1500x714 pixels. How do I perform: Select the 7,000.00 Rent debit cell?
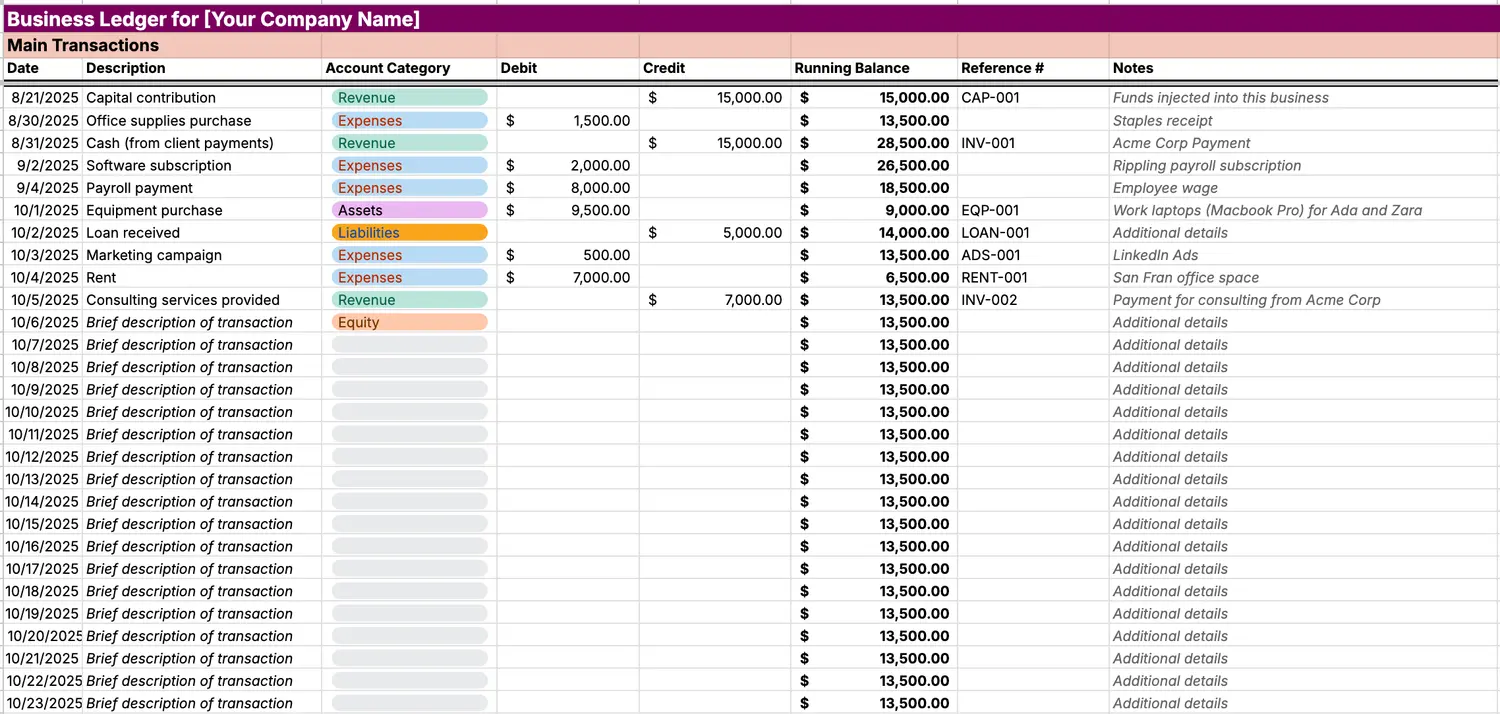tap(568, 277)
